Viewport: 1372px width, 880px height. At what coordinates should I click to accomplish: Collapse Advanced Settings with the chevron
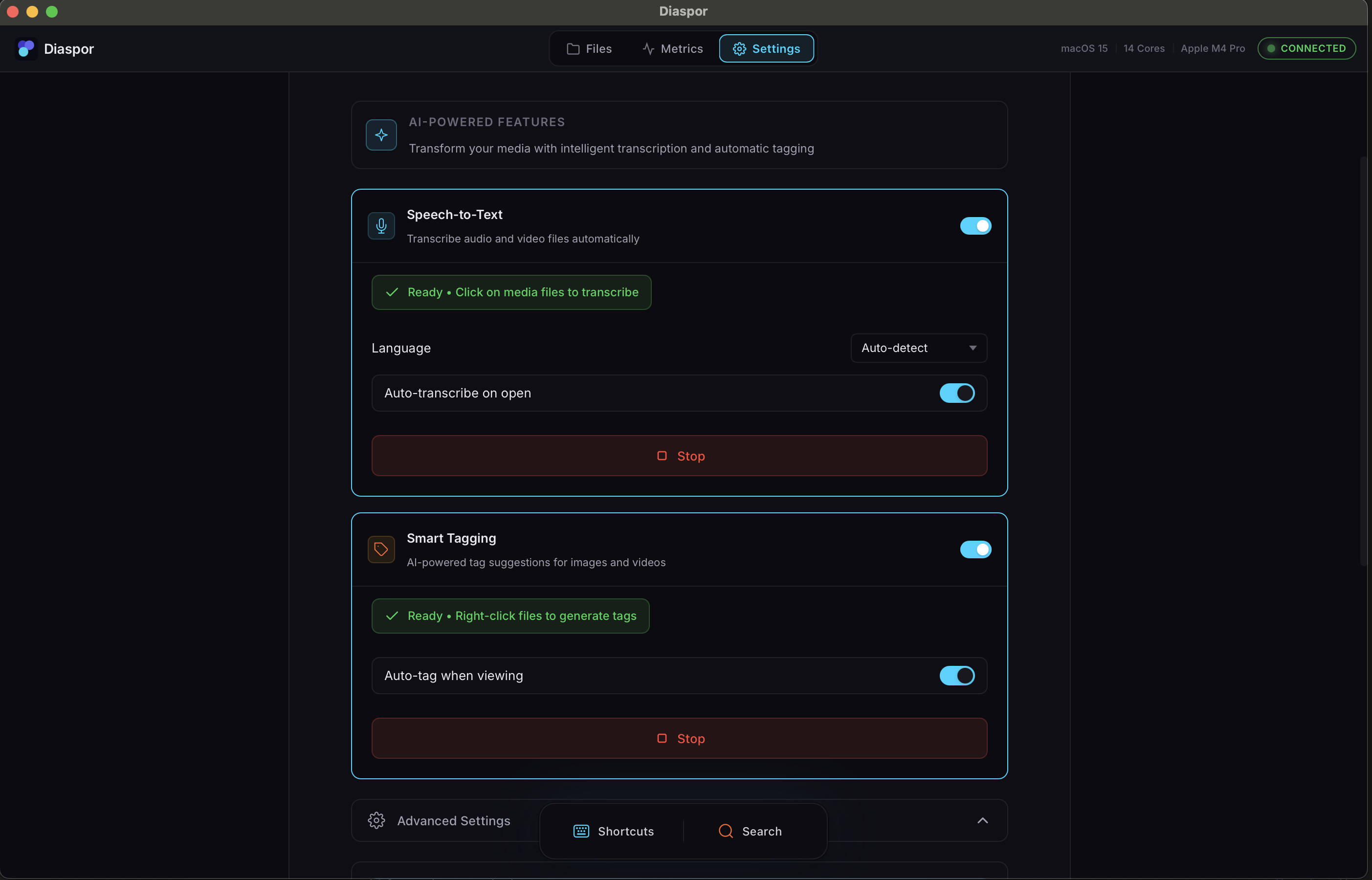click(982, 820)
